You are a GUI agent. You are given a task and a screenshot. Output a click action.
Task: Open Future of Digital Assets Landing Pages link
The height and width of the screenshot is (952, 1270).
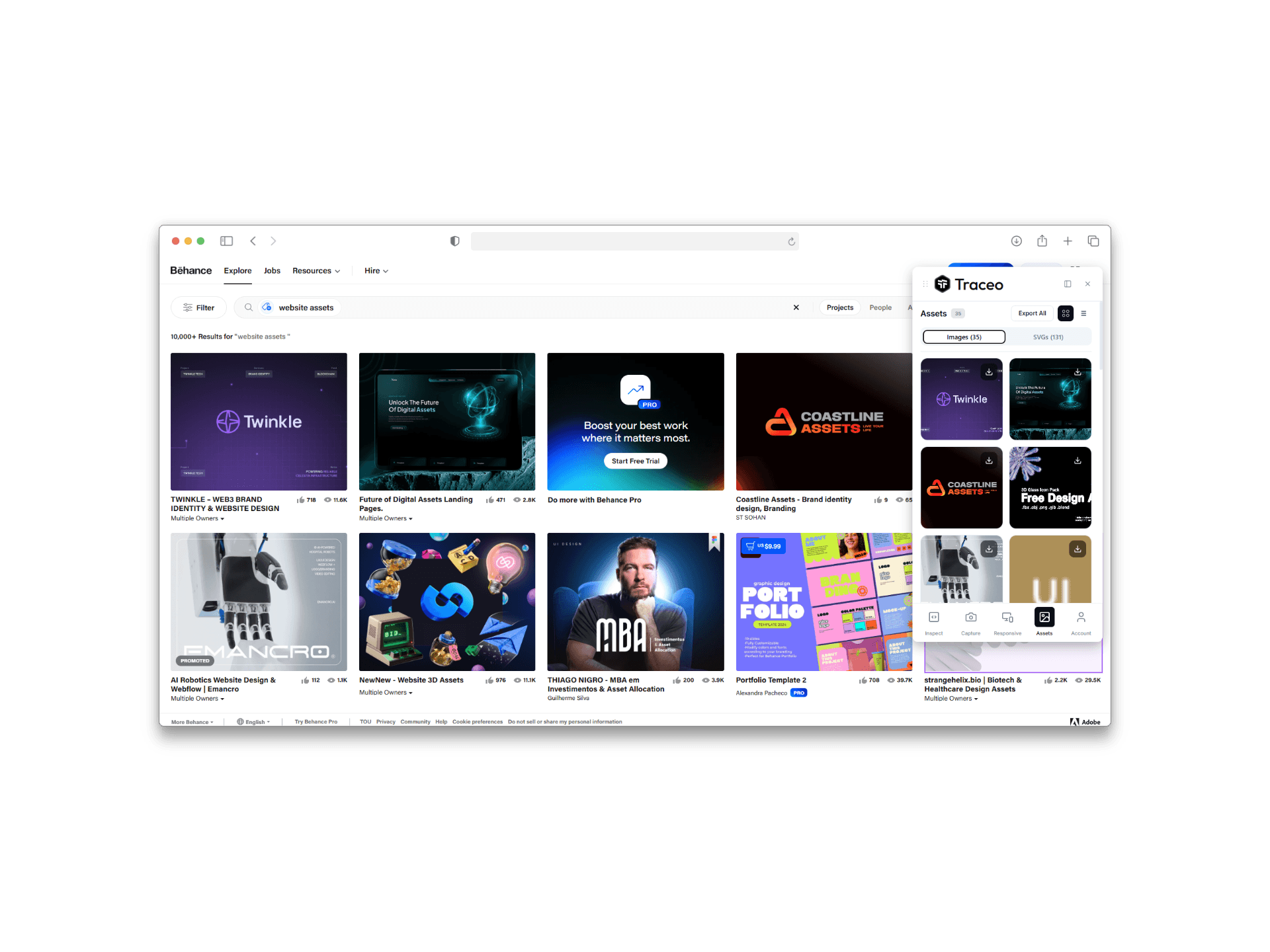[416, 504]
